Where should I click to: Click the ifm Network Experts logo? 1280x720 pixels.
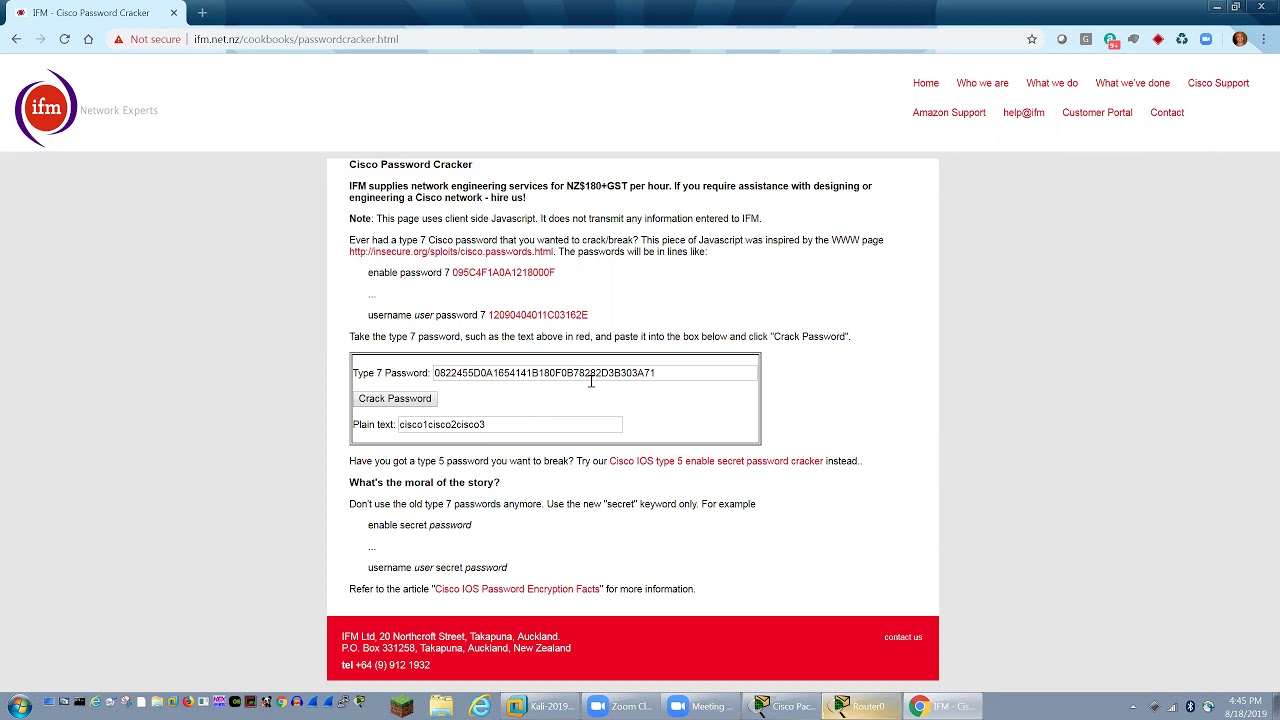point(86,108)
